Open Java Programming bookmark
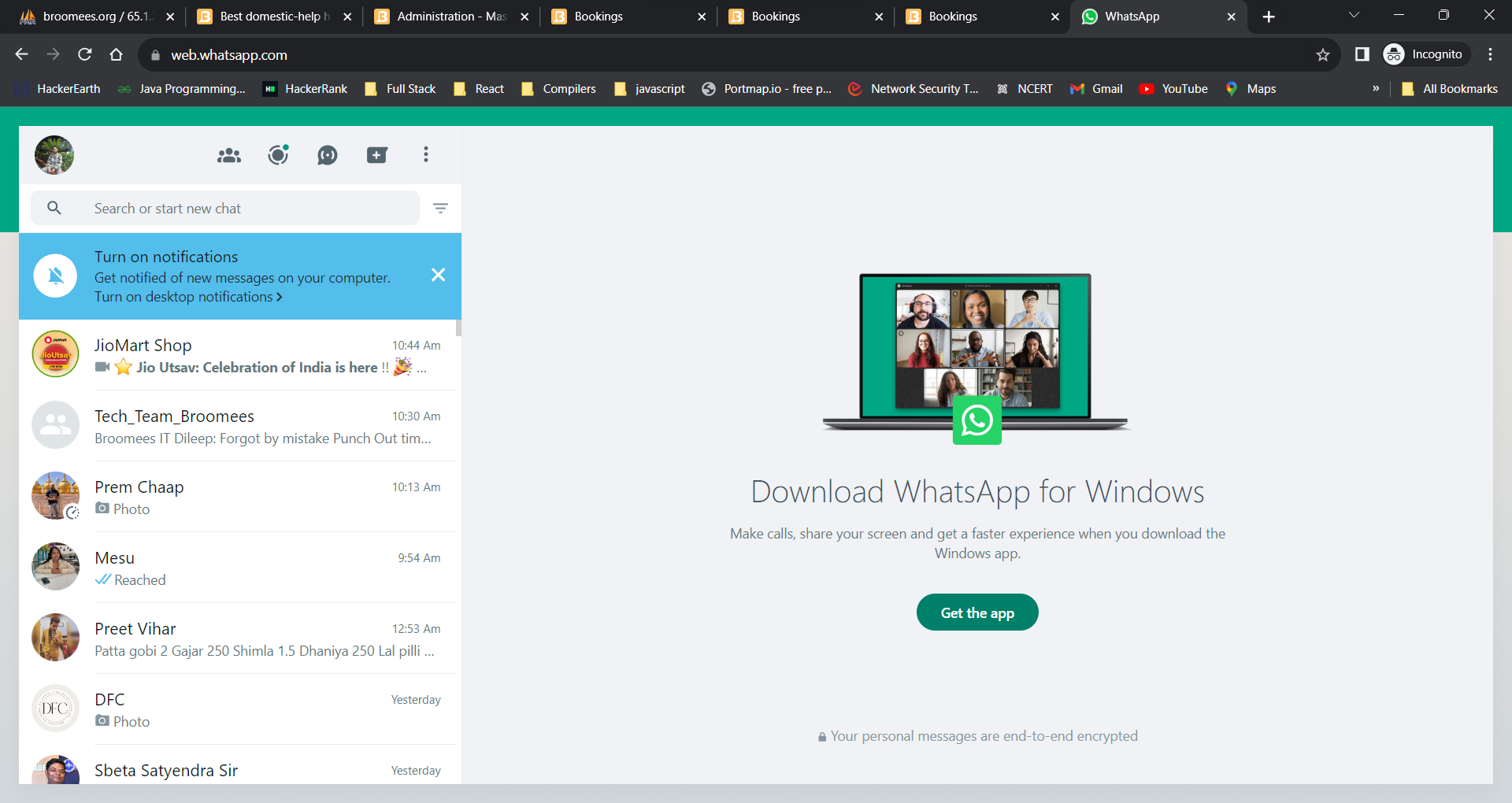The width and height of the screenshot is (1512, 803). [181, 89]
